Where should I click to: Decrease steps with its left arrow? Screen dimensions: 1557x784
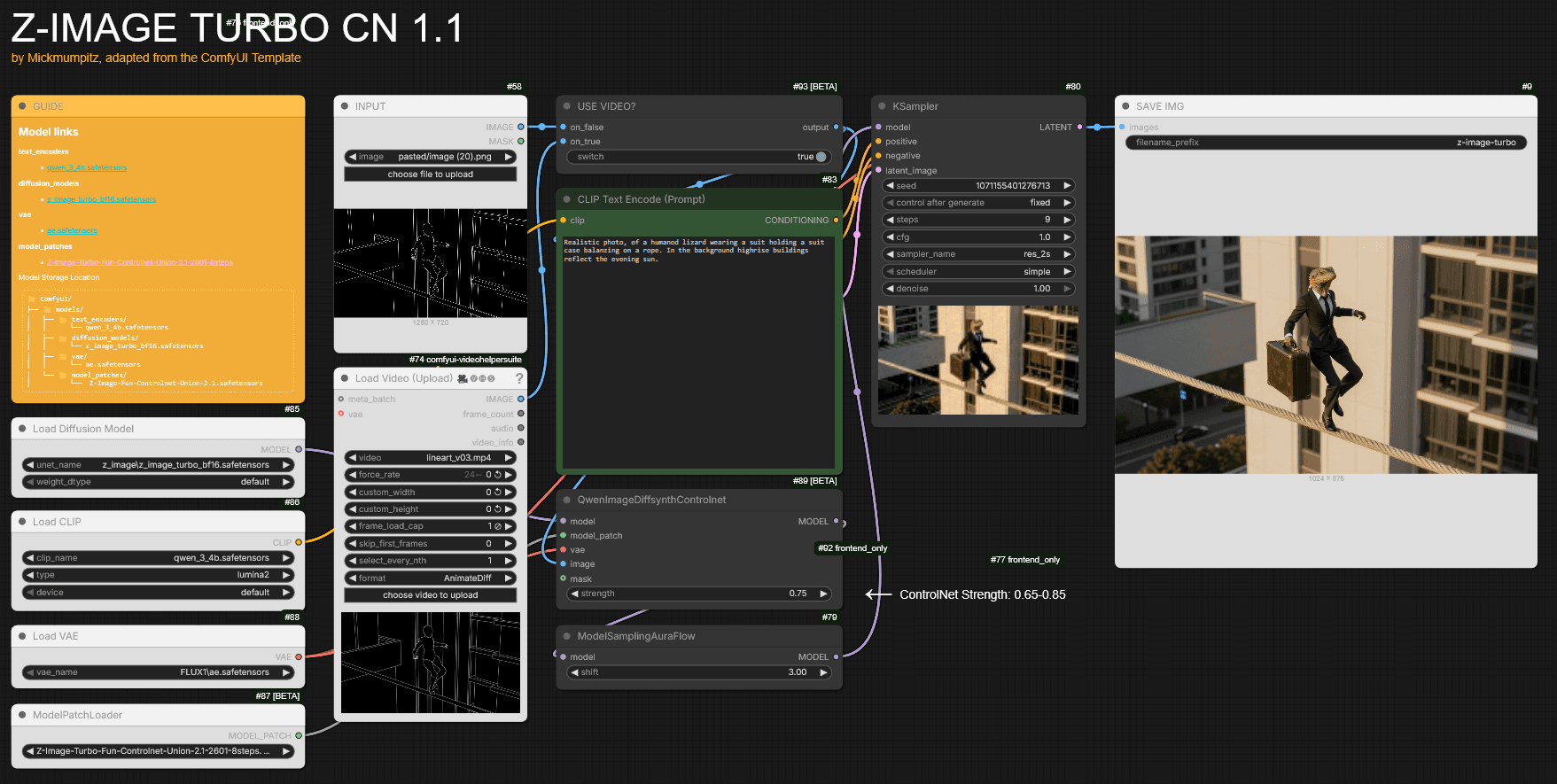pos(890,220)
